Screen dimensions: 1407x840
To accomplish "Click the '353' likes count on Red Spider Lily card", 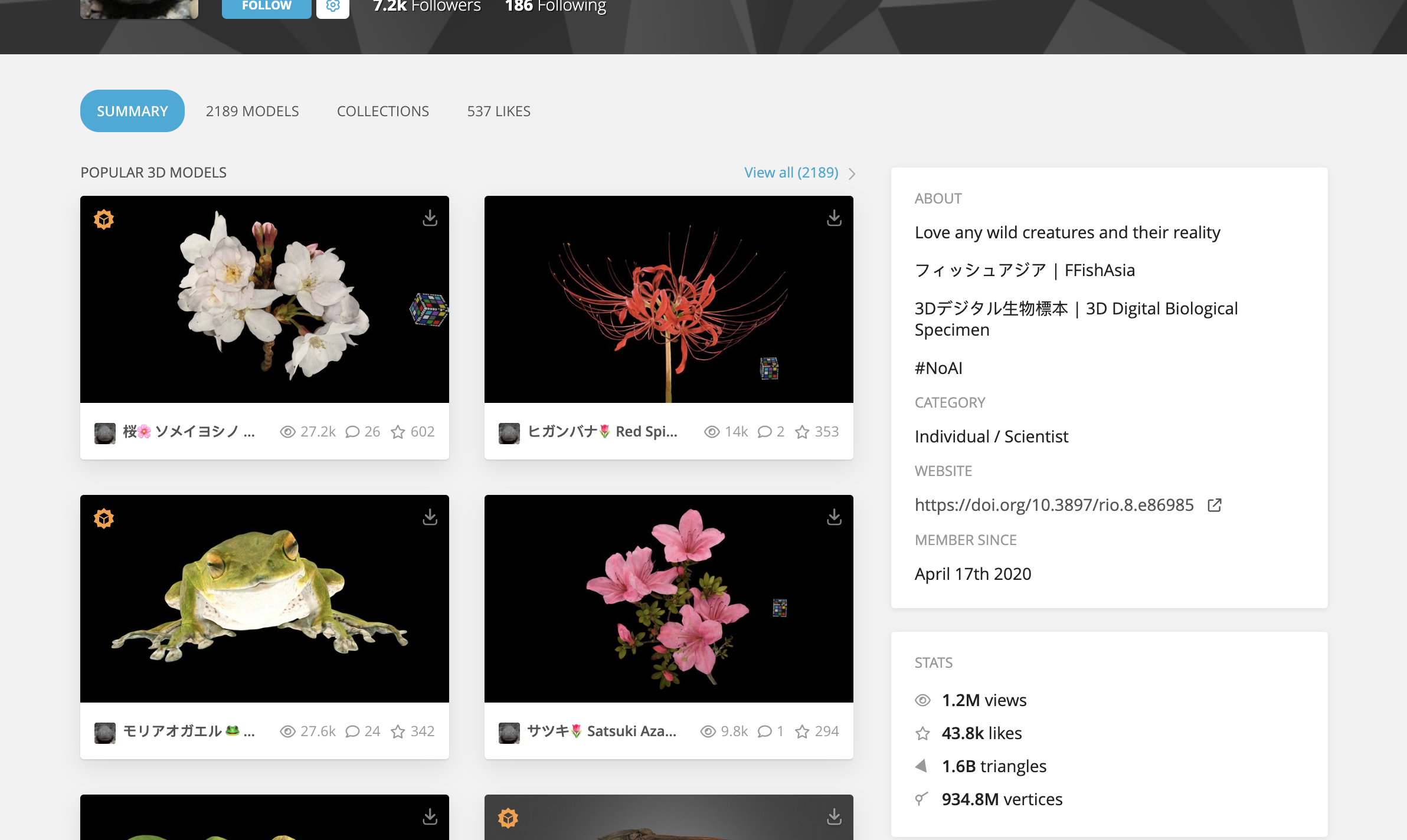I will click(827, 432).
